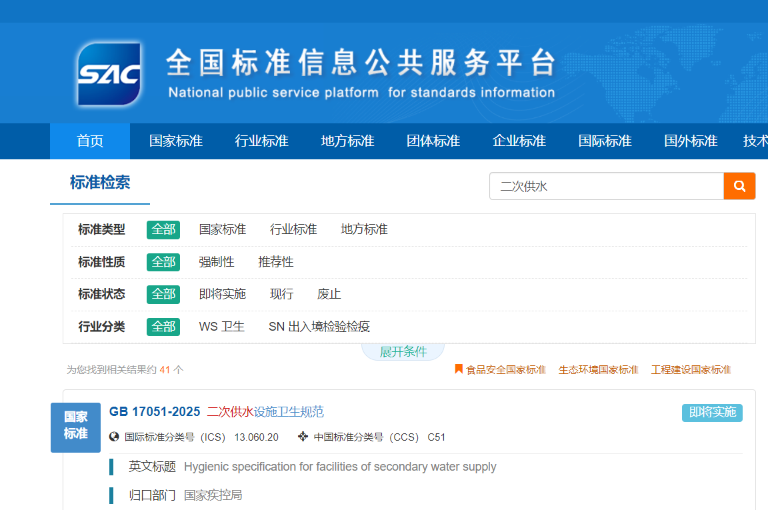Click the 国家疾控局 department text
This screenshot has height=510, width=768.
click(213, 495)
